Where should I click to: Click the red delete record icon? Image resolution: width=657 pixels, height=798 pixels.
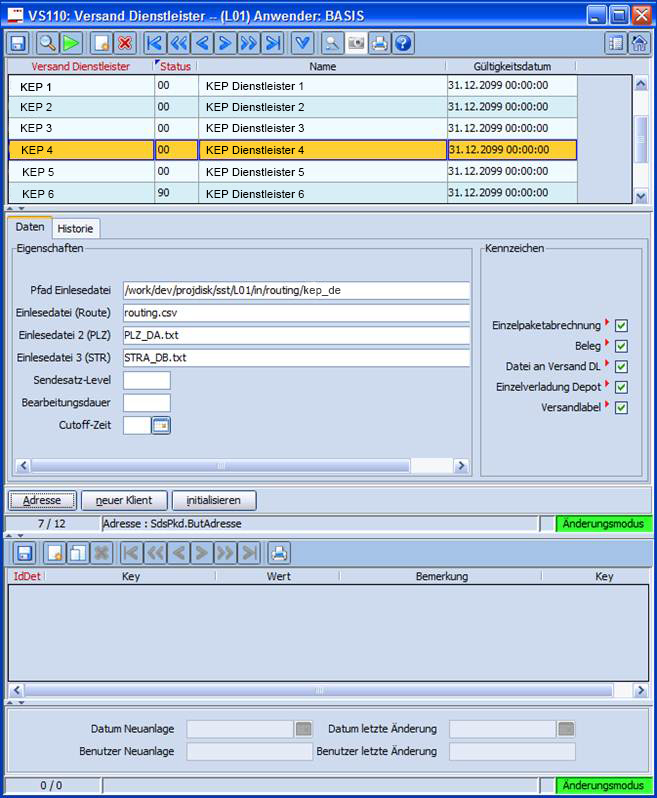(125, 43)
